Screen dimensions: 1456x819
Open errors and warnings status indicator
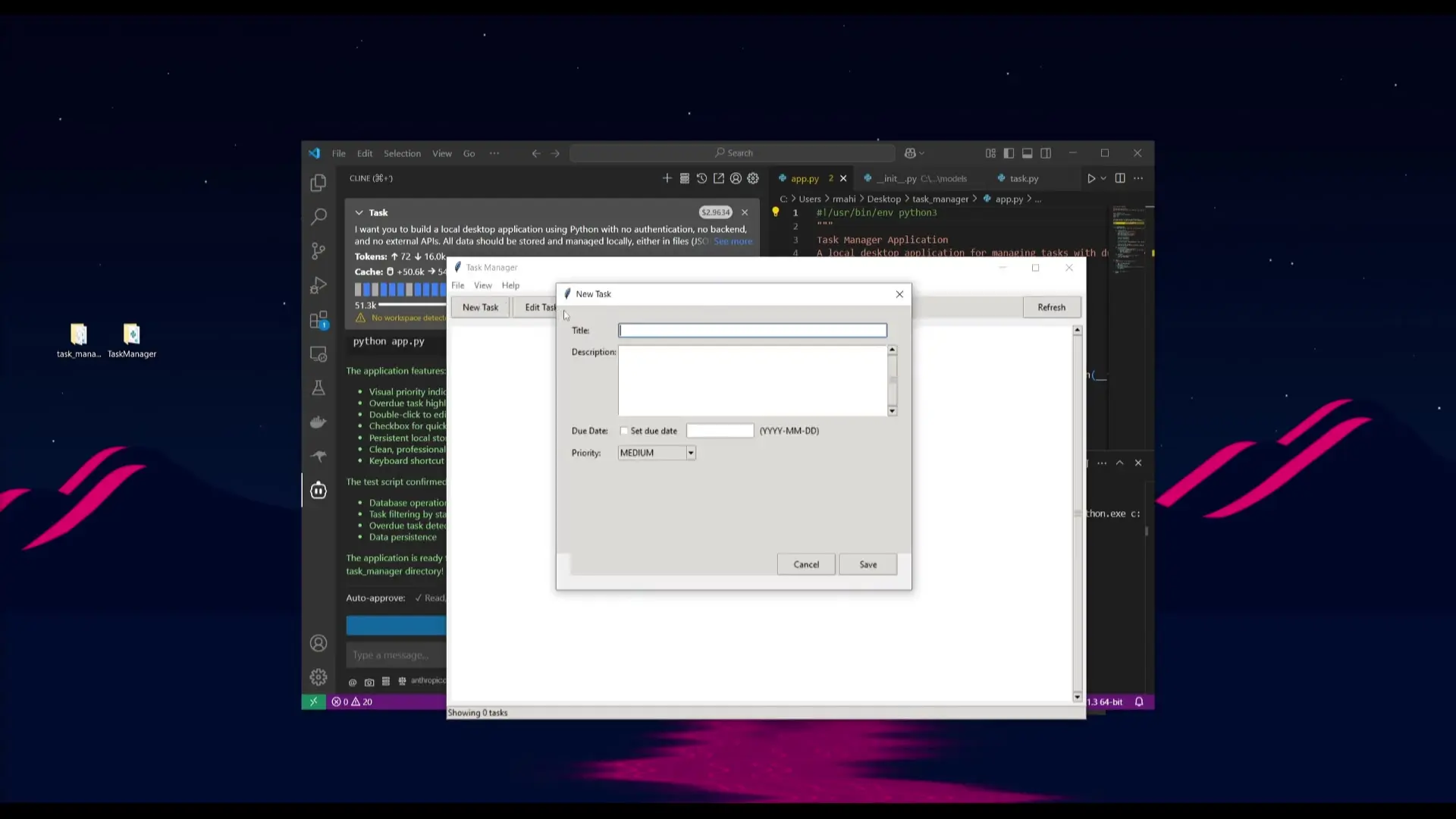point(352,701)
